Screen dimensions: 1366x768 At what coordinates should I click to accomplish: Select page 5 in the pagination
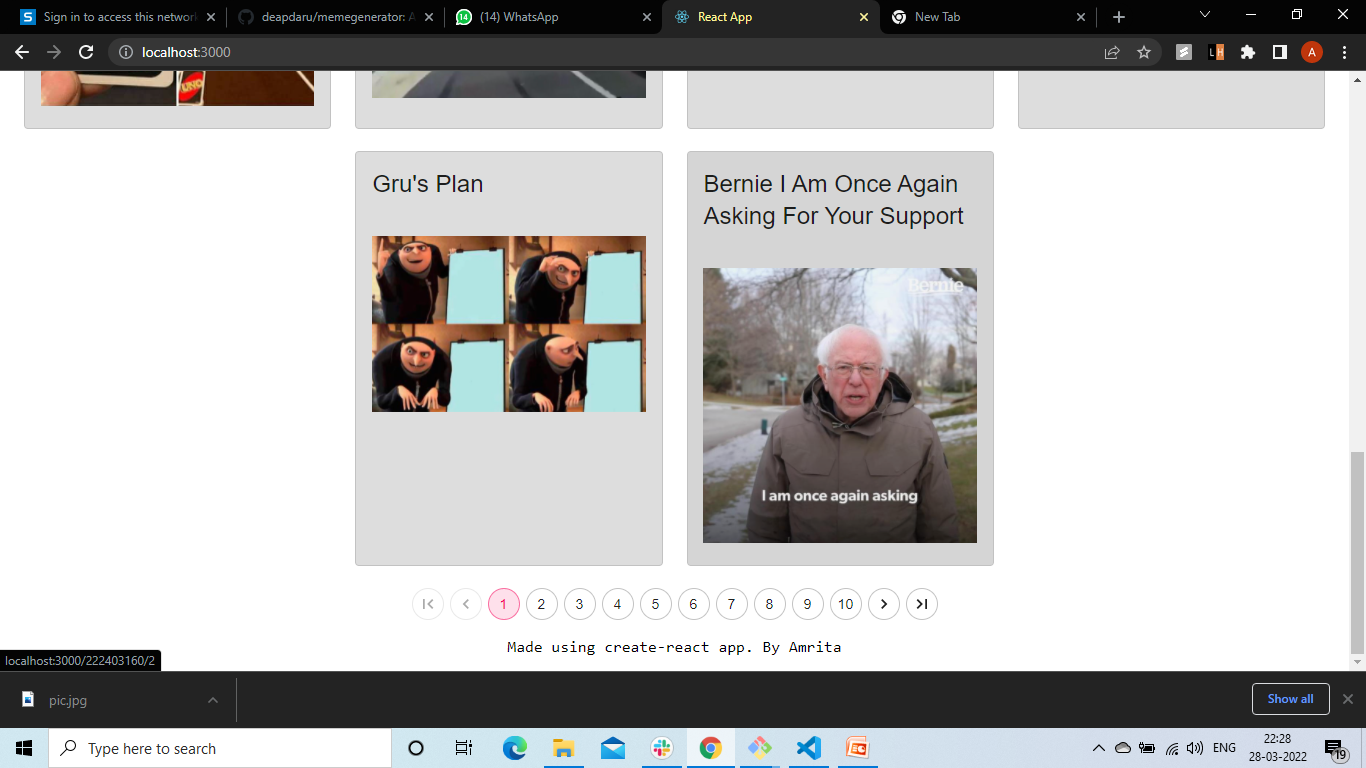click(x=655, y=604)
